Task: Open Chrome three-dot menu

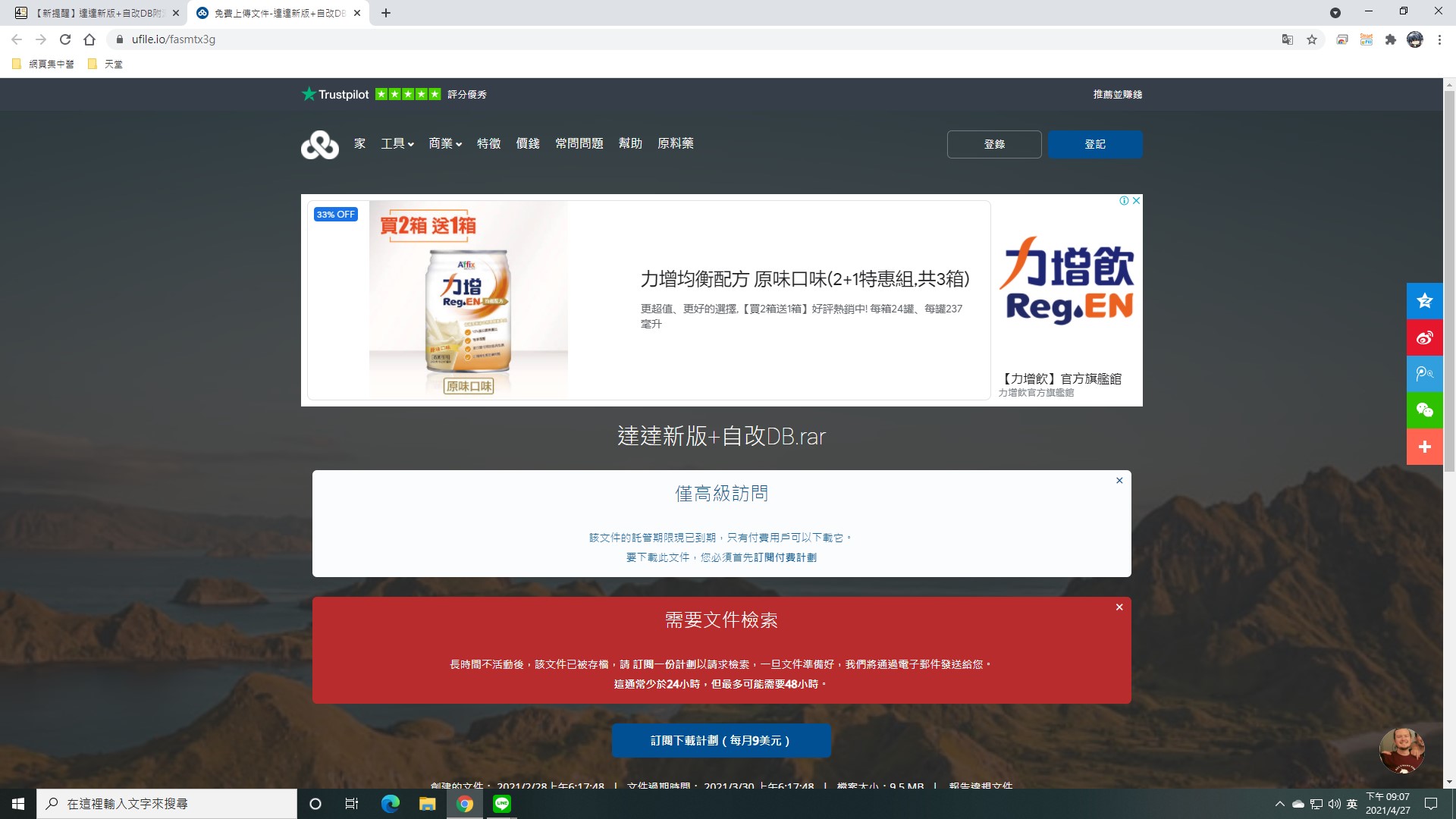Action: coord(1439,39)
